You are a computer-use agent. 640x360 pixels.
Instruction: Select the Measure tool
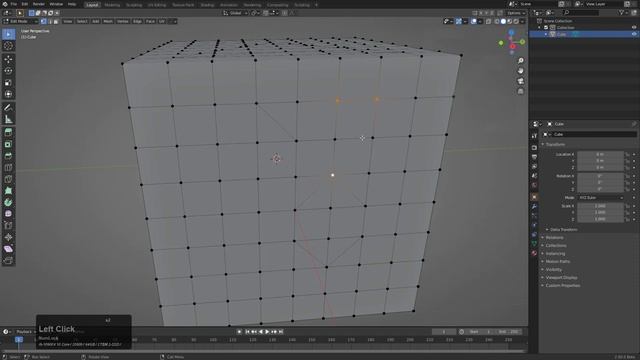pyautogui.click(x=8, y=119)
